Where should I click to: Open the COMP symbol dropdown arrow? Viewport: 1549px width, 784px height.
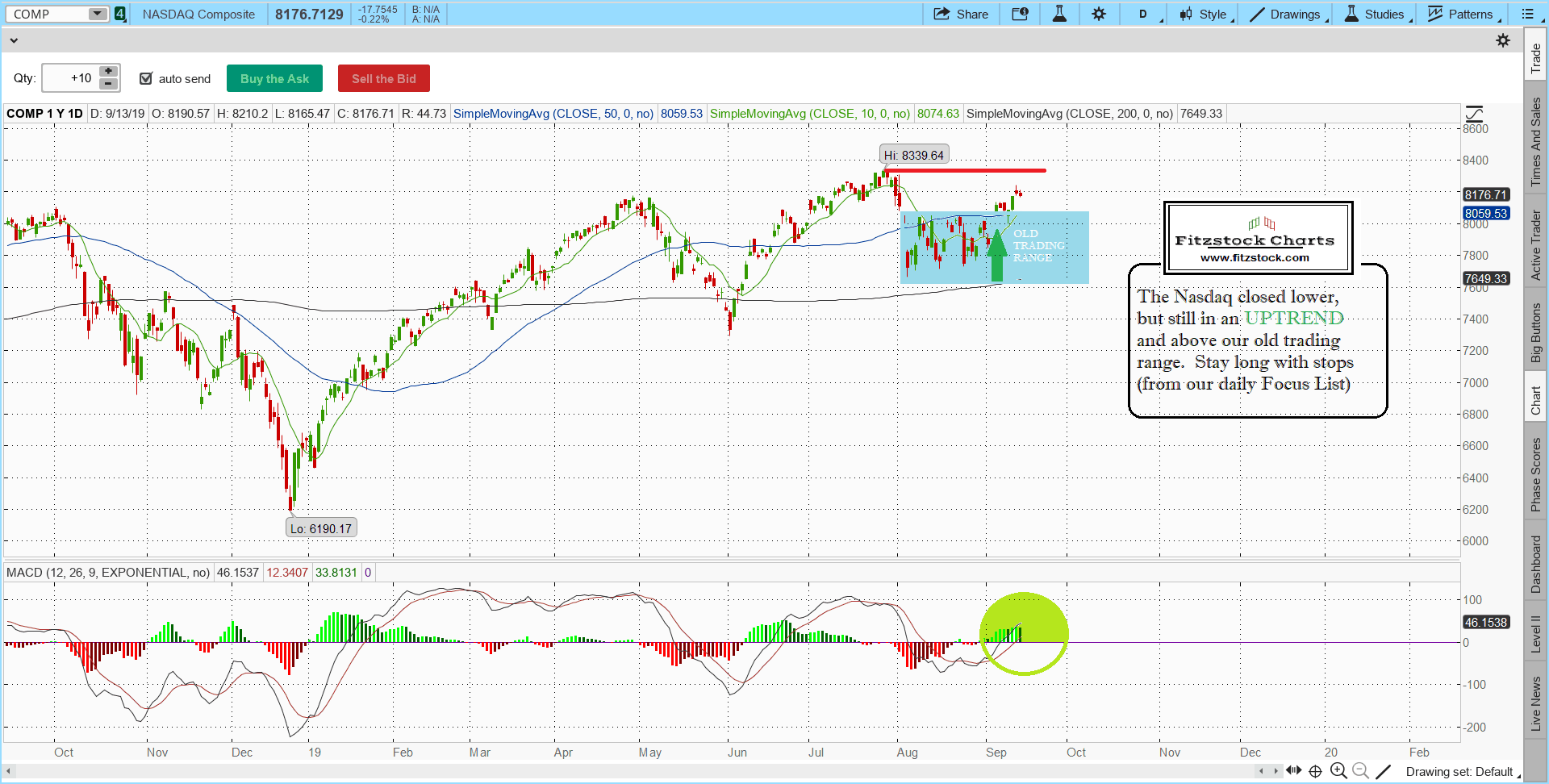click(x=97, y=14)
